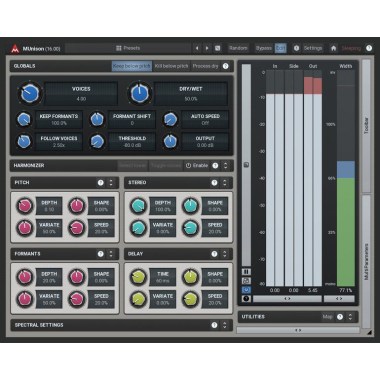This screenshot has width=380, height=380.
Task: Go to the previous preset arrow
Action: pos(197,48)
